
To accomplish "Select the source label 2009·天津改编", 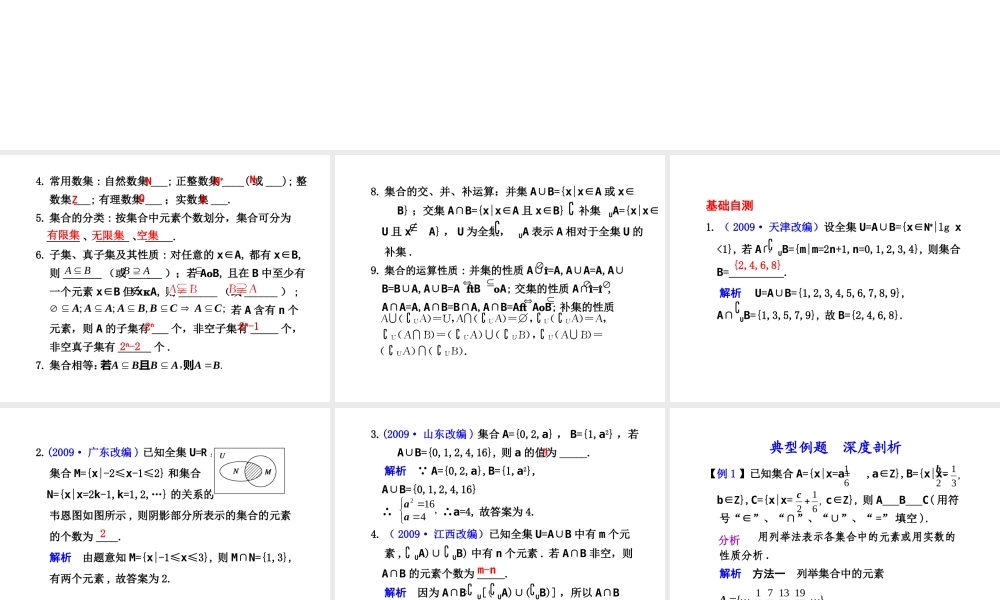I will click(x=771, y=227).
